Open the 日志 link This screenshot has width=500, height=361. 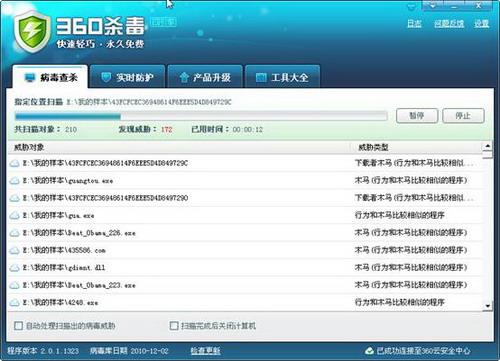(x=414, y=24)
